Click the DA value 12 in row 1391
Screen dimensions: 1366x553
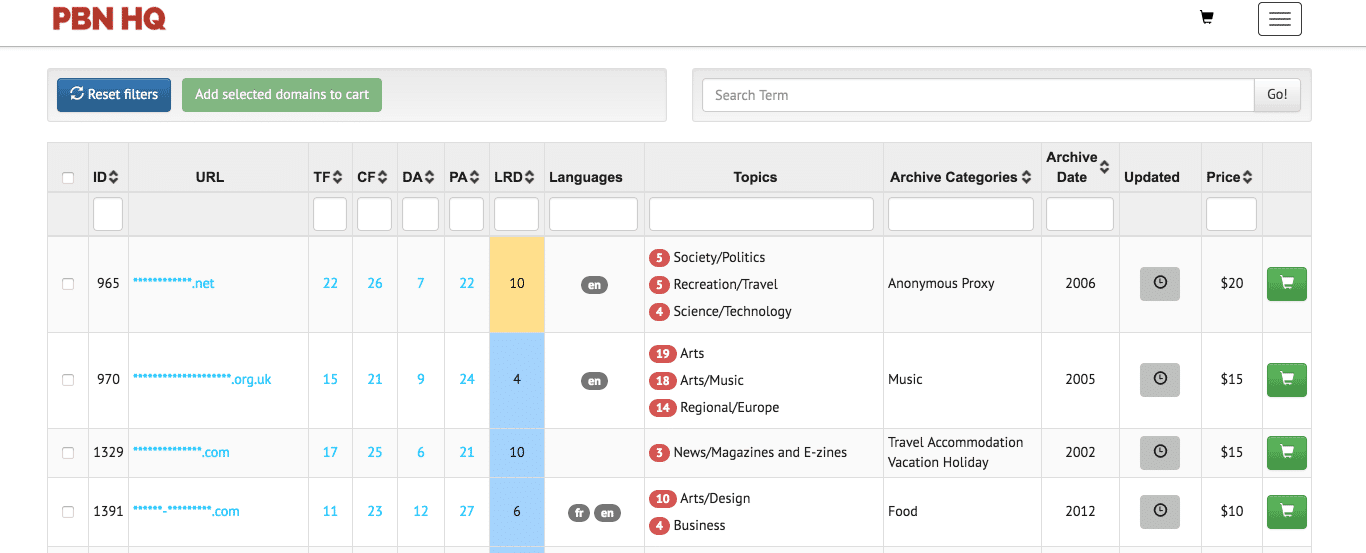coord(421,511)
